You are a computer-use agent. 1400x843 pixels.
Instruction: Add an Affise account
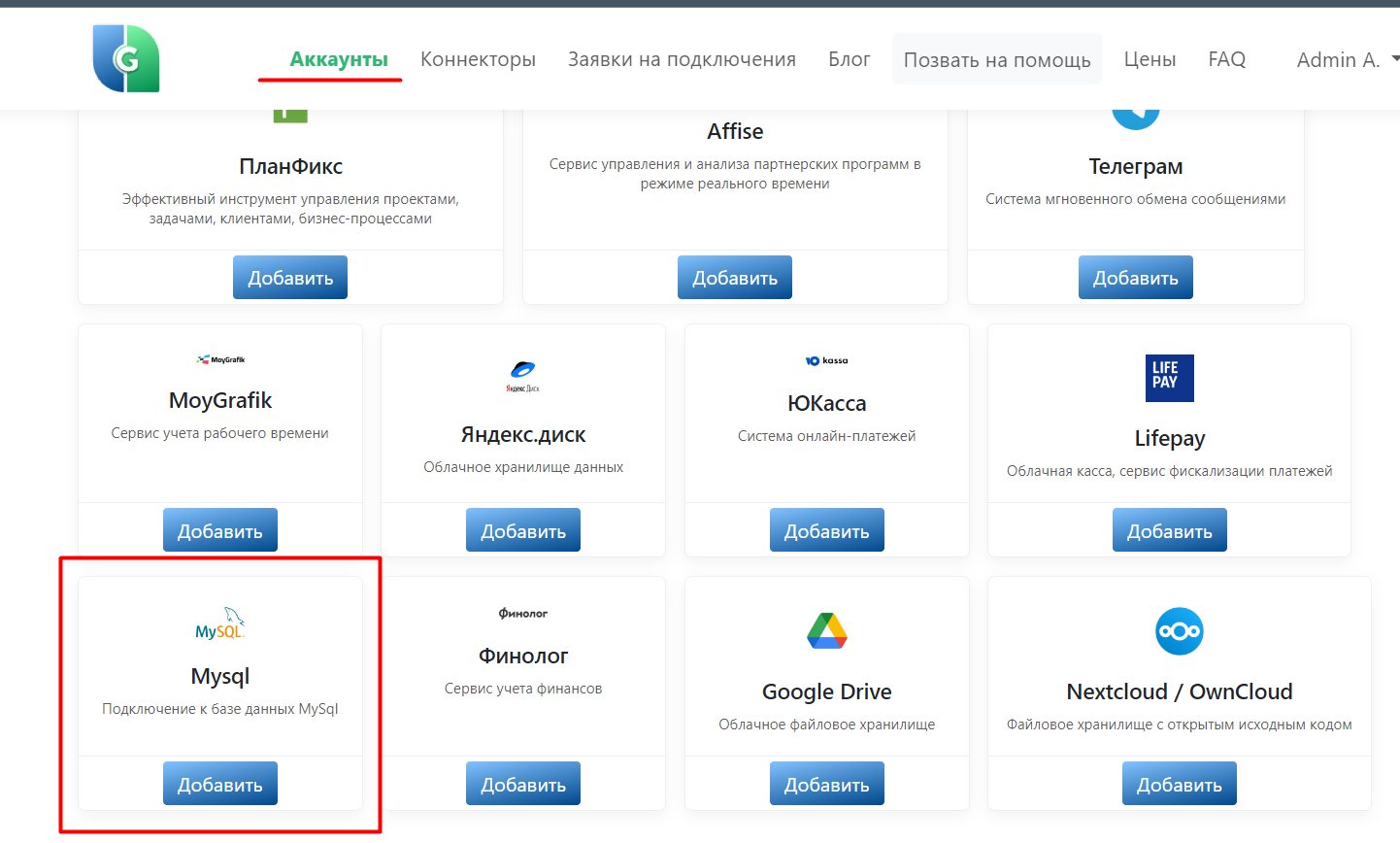click(x=735, y=278)
